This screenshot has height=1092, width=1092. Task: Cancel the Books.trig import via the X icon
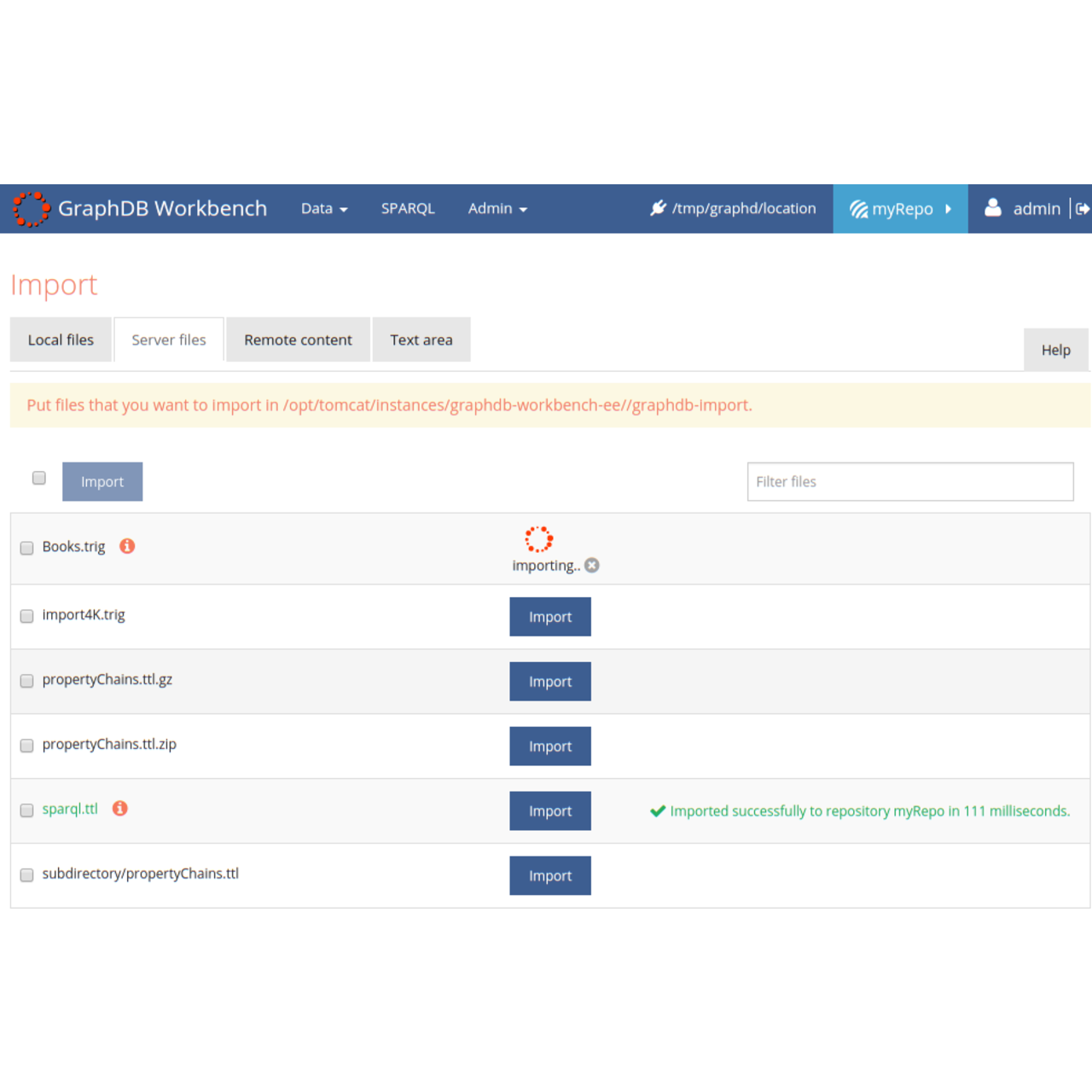pos(591,565)
